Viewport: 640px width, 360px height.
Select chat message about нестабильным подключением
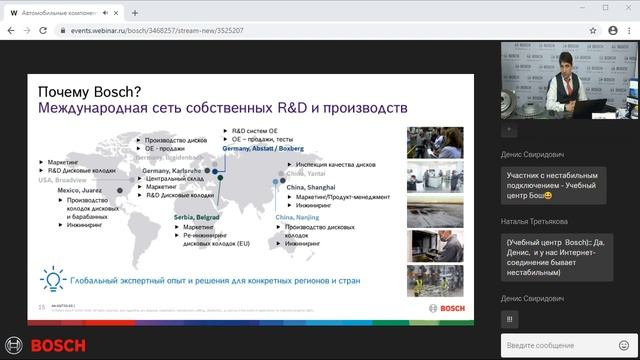[x=553, y=186]
